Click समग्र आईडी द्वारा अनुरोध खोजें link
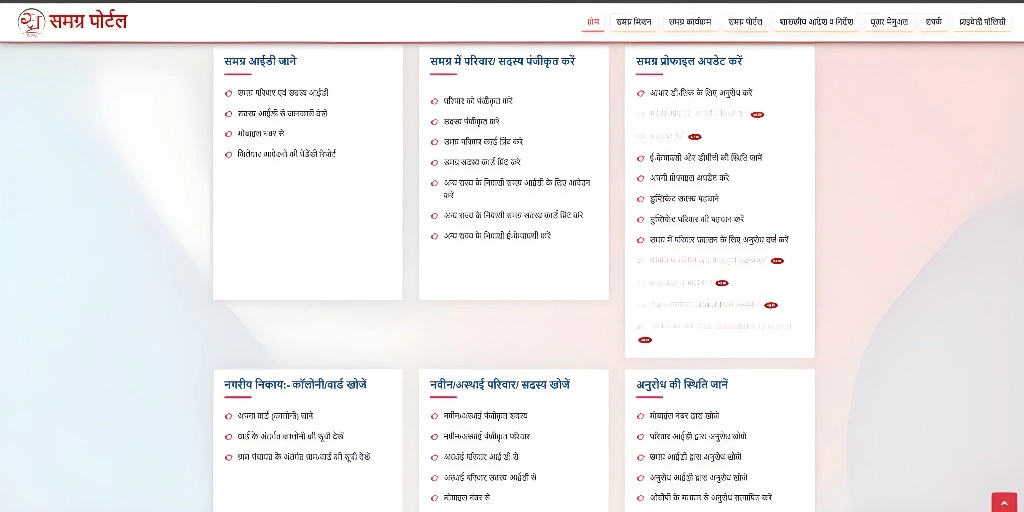The image size is (1024, 512). click(695, 457)
